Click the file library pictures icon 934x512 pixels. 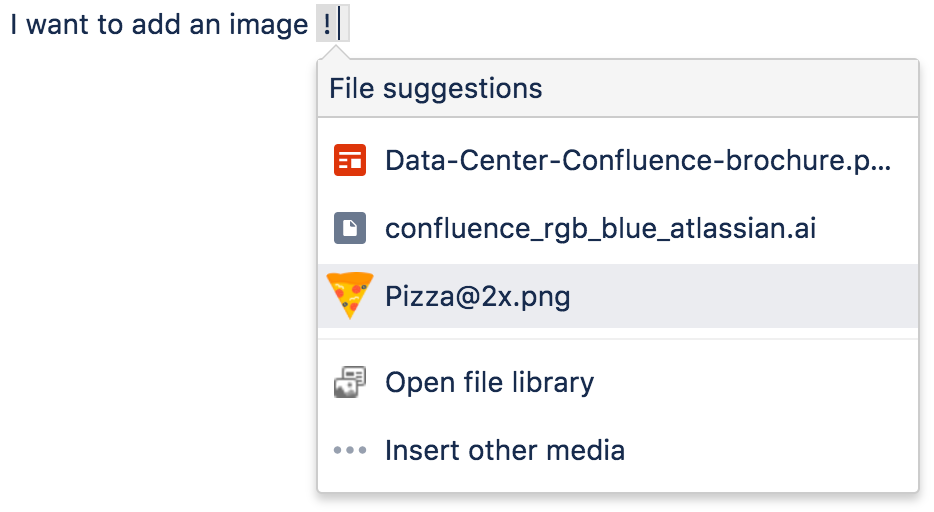click(350, 382)
